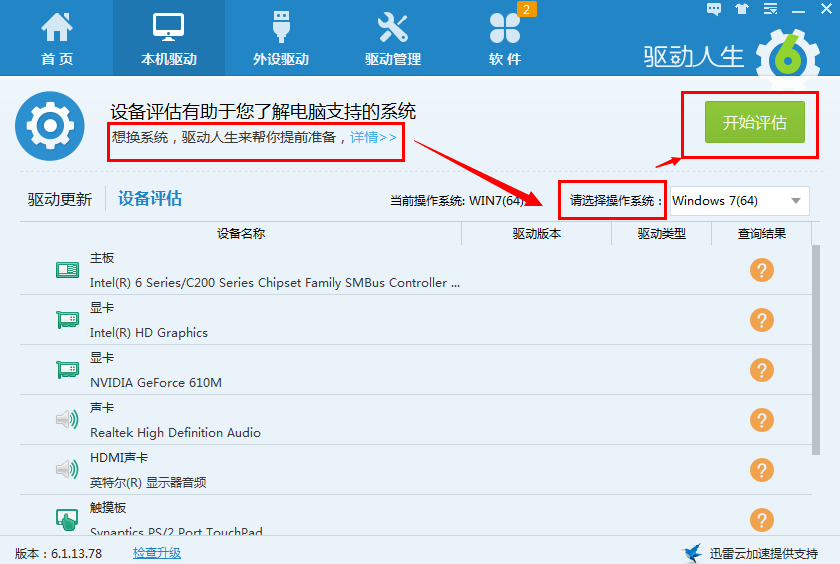The width and height of the screenshot is (840, 564).
Task: Click the 驱动版本 column header
Action: pyautogui.click(x=537, y=234)
